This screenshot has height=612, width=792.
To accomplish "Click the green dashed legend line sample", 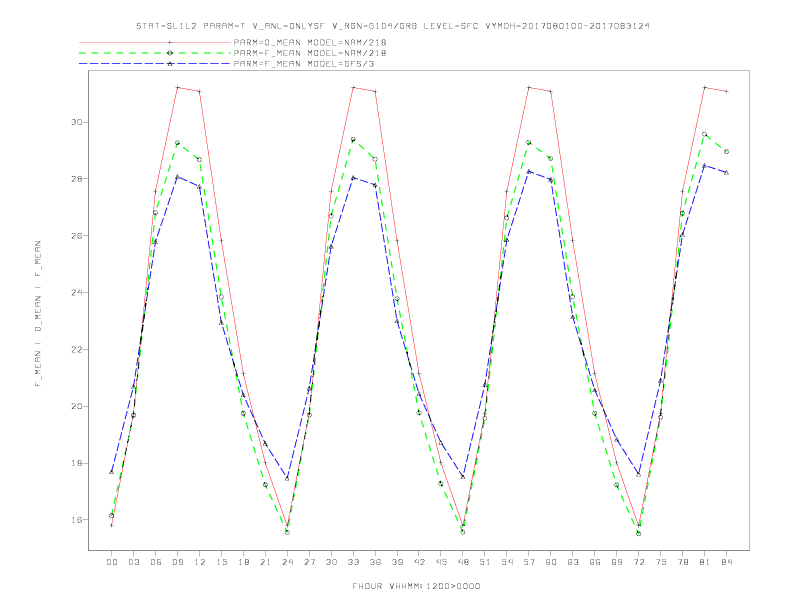I will pyautogui.click(x=155, y=53).
